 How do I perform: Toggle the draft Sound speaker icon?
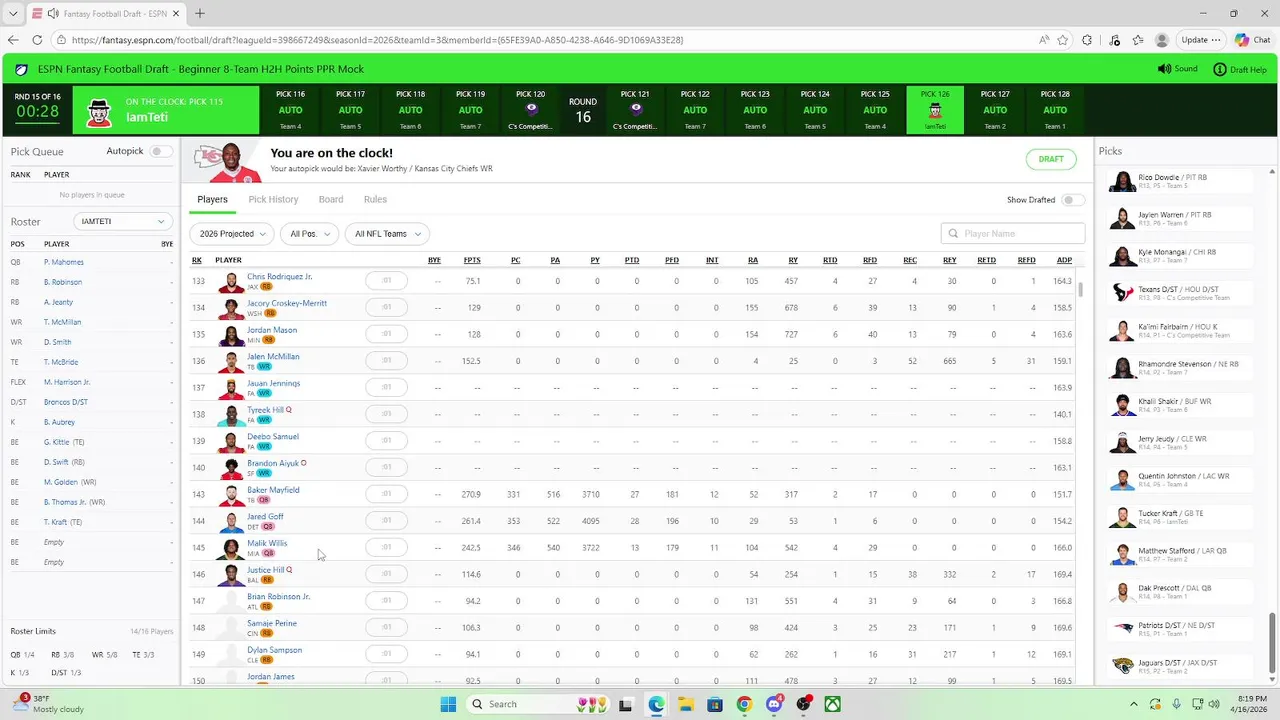tap(1164, 69)
